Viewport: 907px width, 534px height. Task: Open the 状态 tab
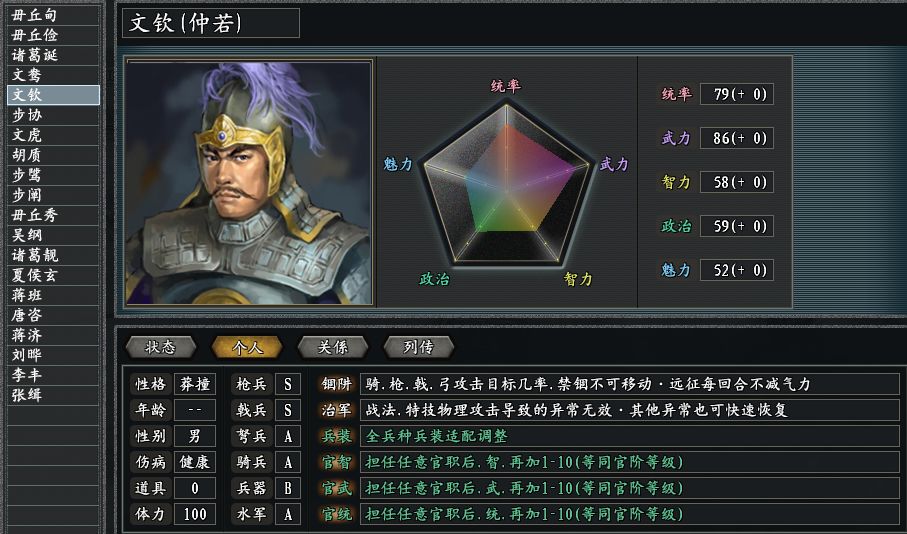pyautogui.click(x=160, y=347)
